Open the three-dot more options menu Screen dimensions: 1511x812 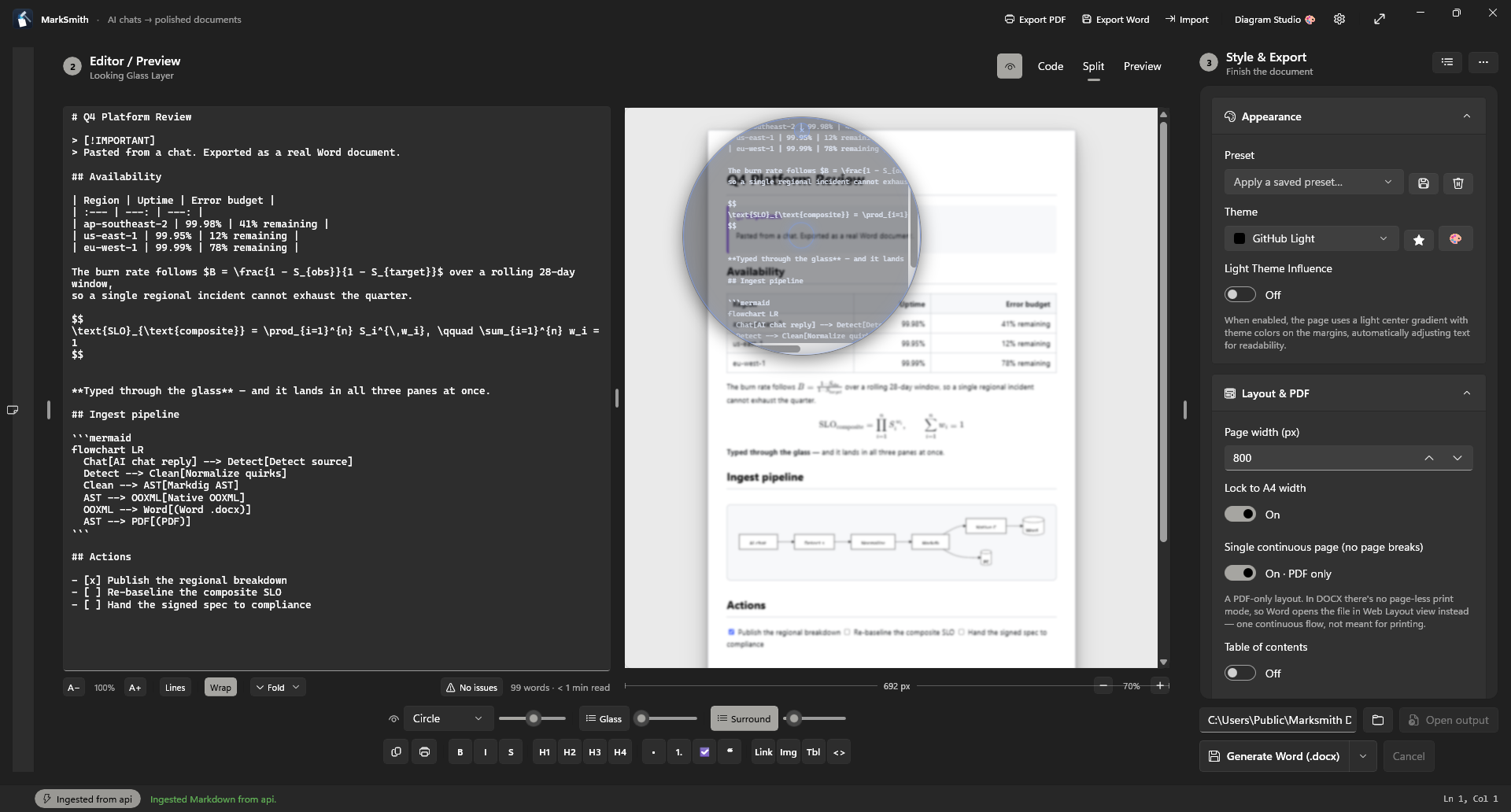click(x=1483, y=62)
